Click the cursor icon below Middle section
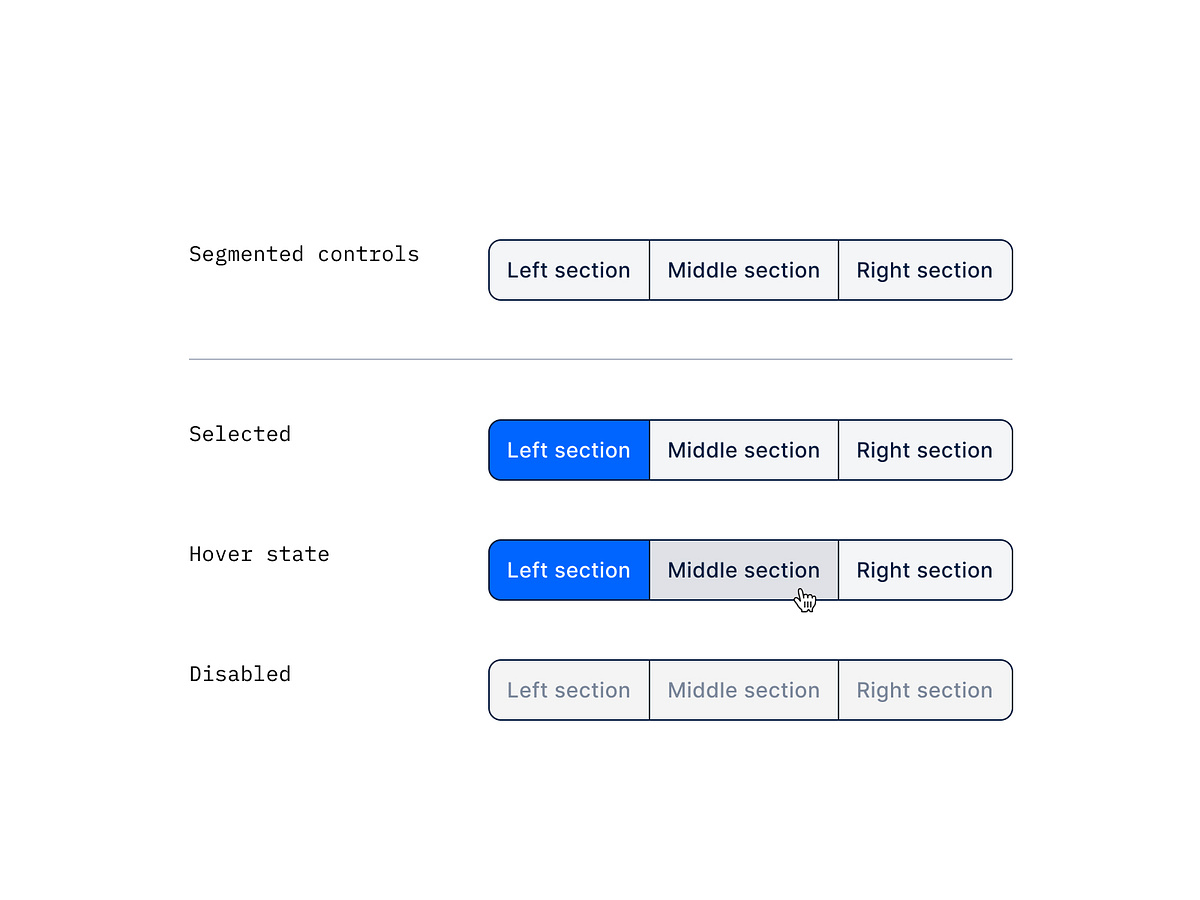The image size is (1200, 900). pos(805,598)
